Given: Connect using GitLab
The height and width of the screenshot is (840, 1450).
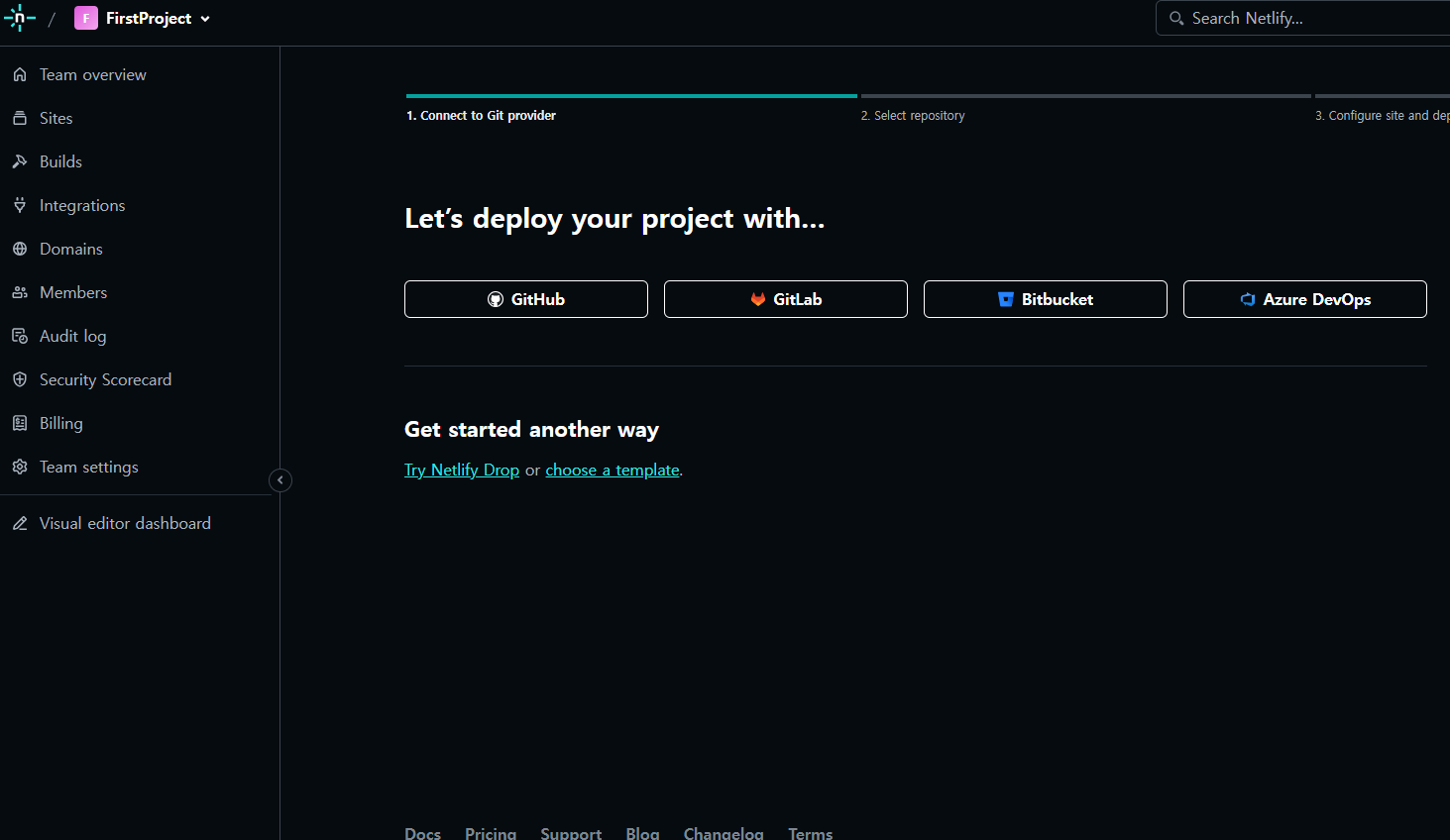Looking at the screenshot, I should 785,298.
